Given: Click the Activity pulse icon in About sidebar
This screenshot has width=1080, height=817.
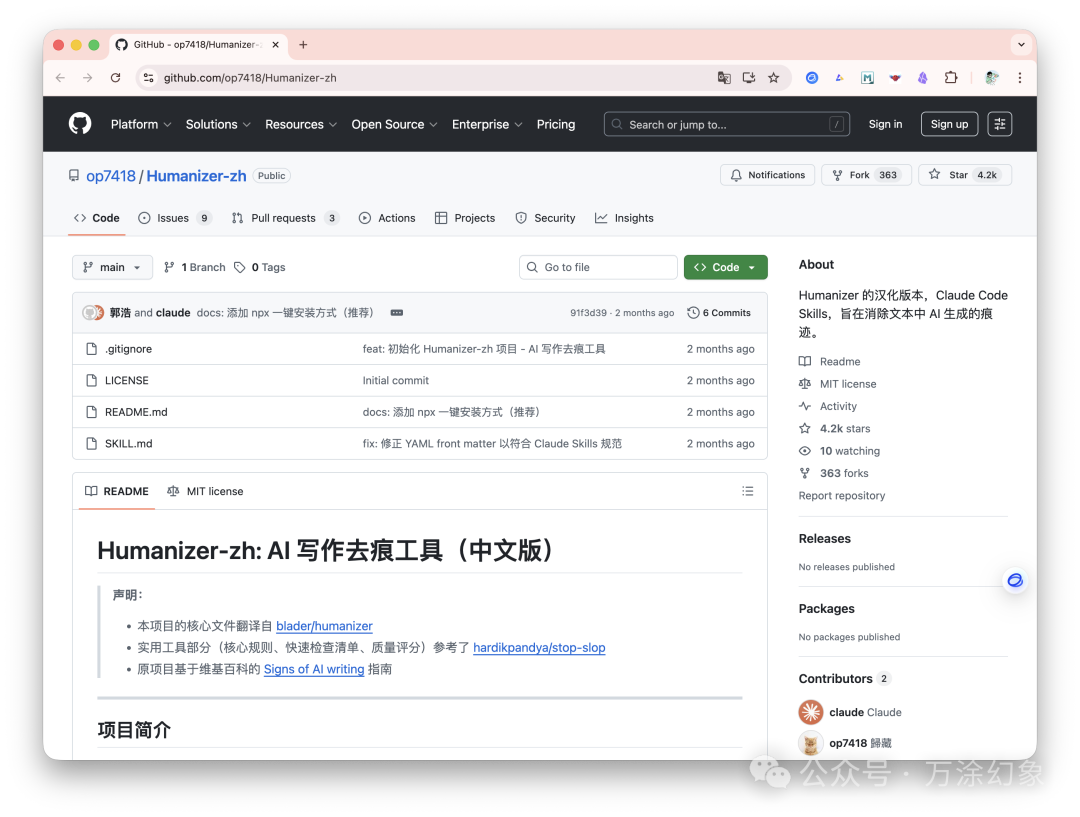Looking at the screenshot, I should 804,405.
